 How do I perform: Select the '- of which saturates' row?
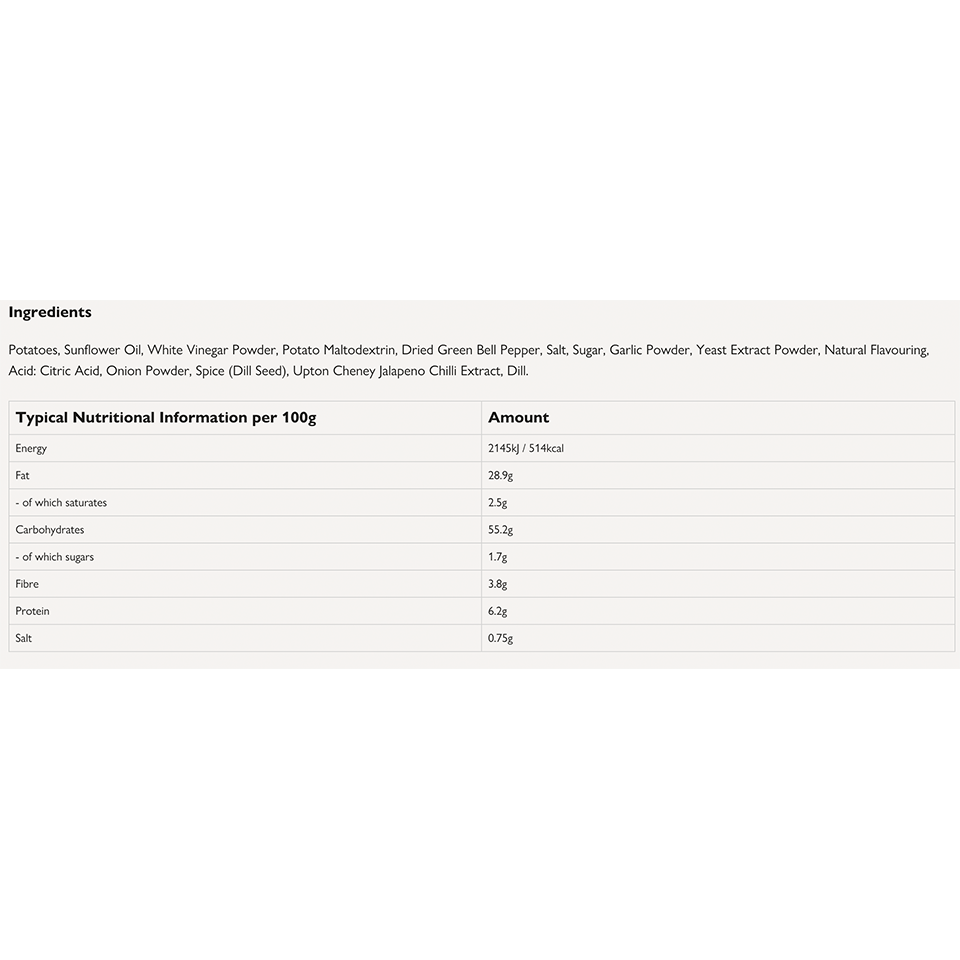click(61, 503)
